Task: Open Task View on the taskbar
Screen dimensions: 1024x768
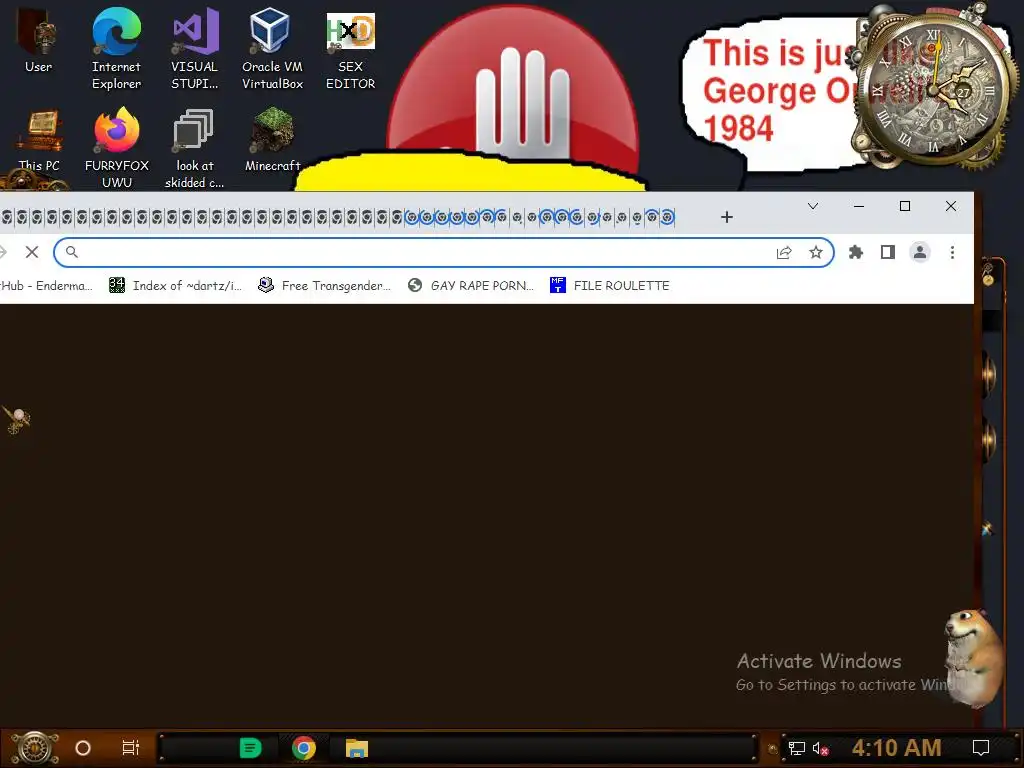Action: (x=131, y=748)
